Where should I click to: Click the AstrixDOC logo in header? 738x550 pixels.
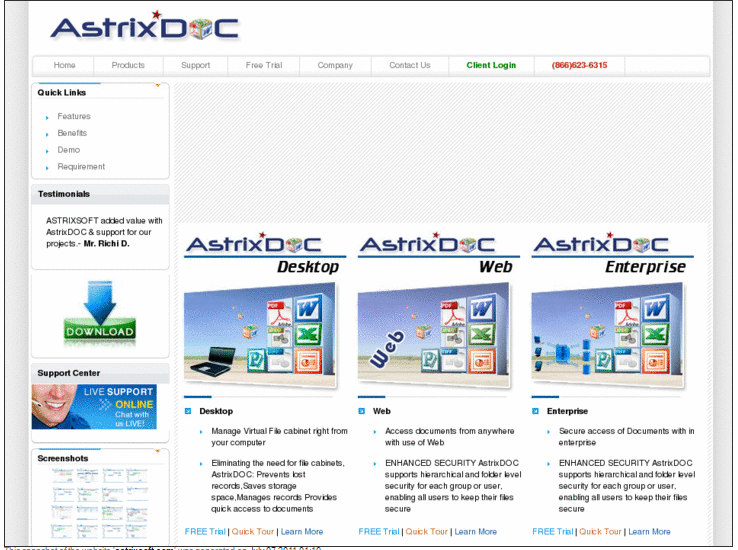pyautogui.click(x=144, y=26)
